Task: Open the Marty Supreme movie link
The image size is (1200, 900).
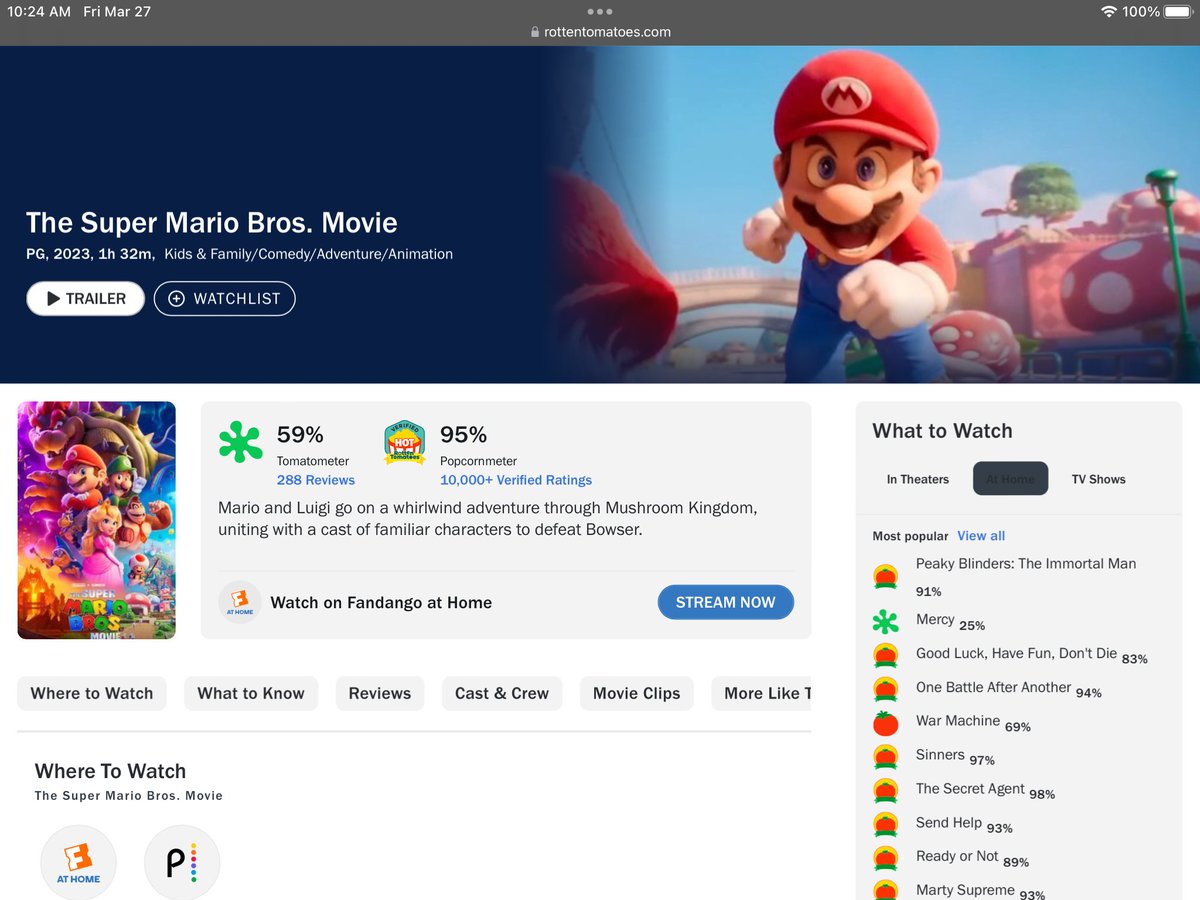Action: (x=965, y=889)
